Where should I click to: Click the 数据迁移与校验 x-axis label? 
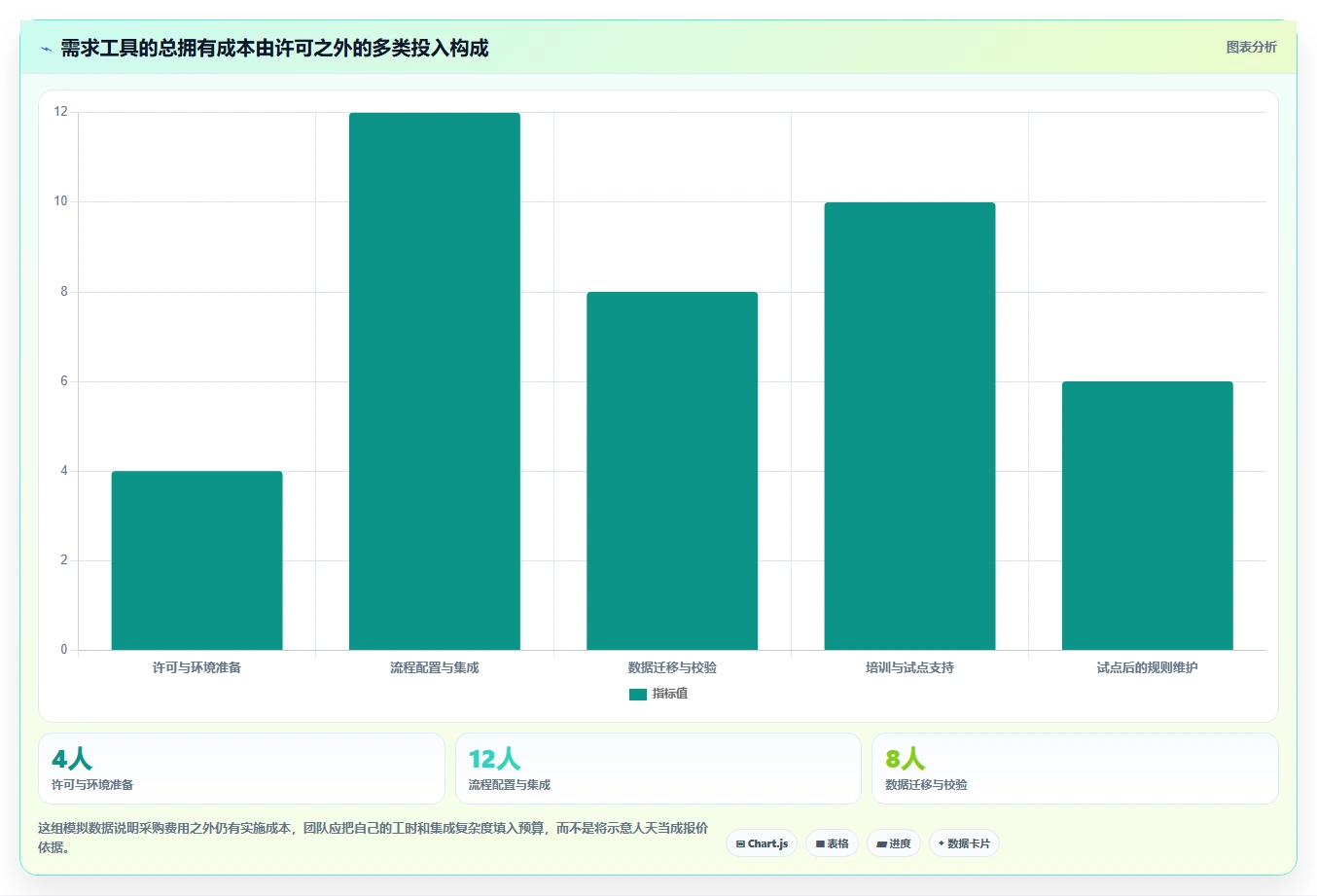[x=672, y=667]
